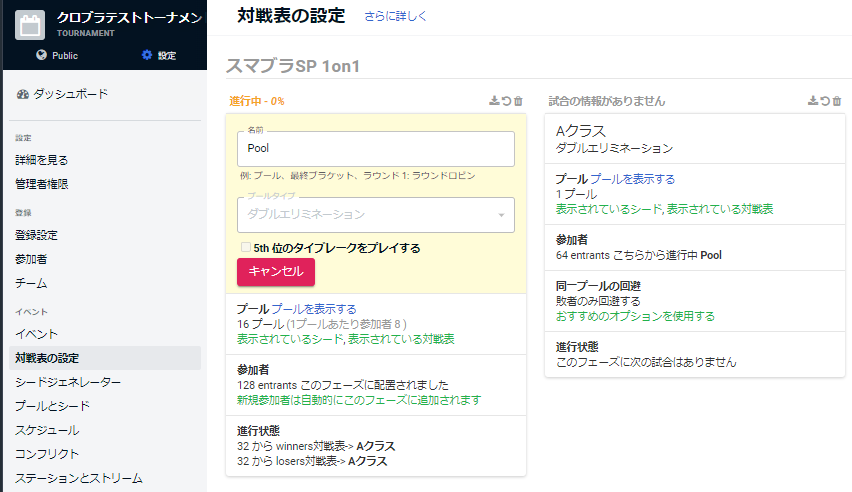Click プールを表示する link in Aクラス card
This screenshot has height=492, width=852.
[x=633, y=179]
